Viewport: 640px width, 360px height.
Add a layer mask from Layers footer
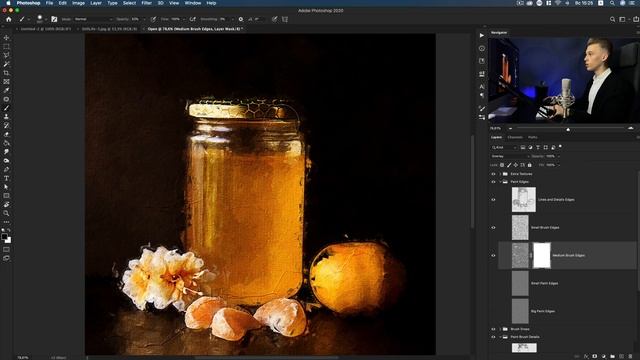click(x=595, y=357)
